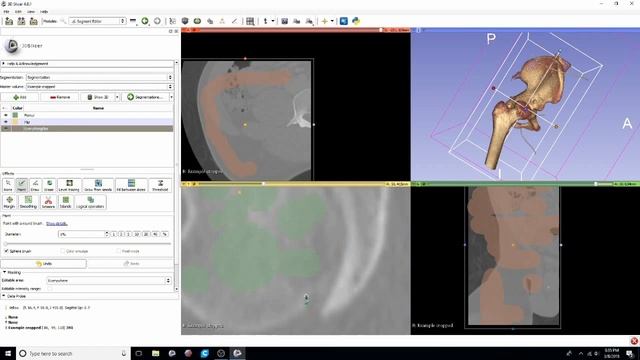Open the Help menu

44,11
